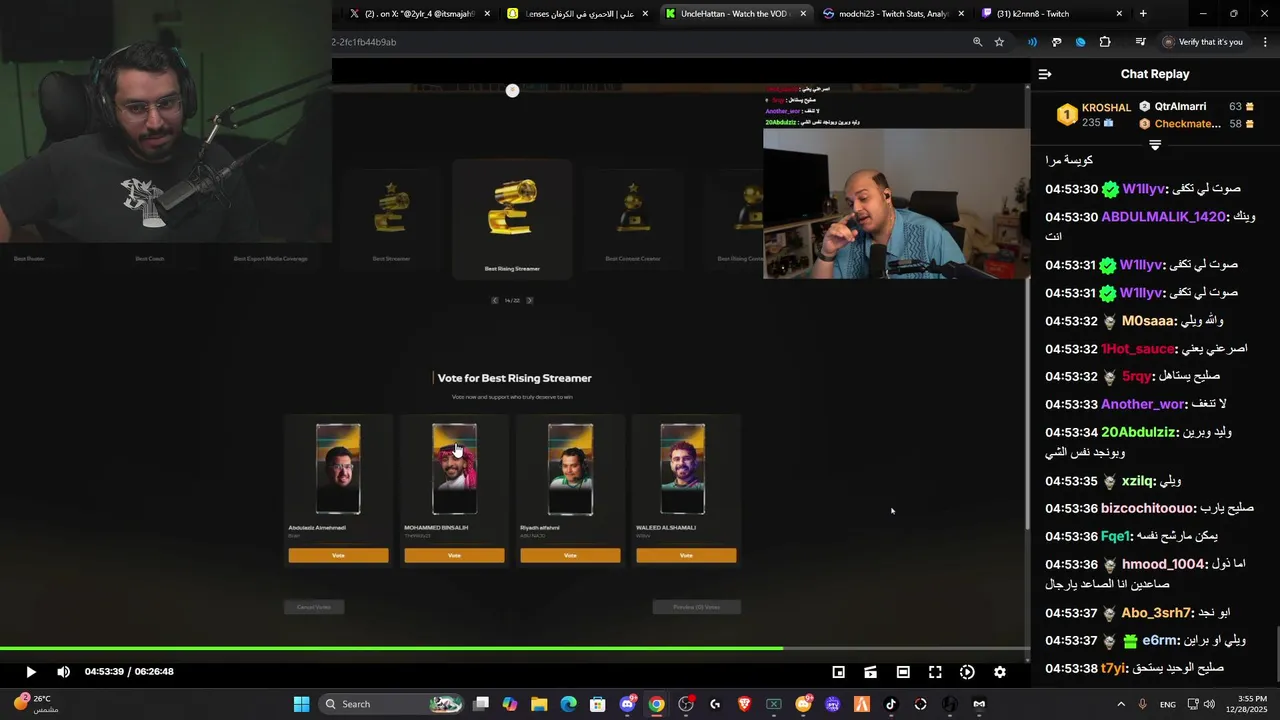This screenshot has height=720, width=1280.
Task: Open chat user 1Hot_sauce
Action: [1138, 349]
